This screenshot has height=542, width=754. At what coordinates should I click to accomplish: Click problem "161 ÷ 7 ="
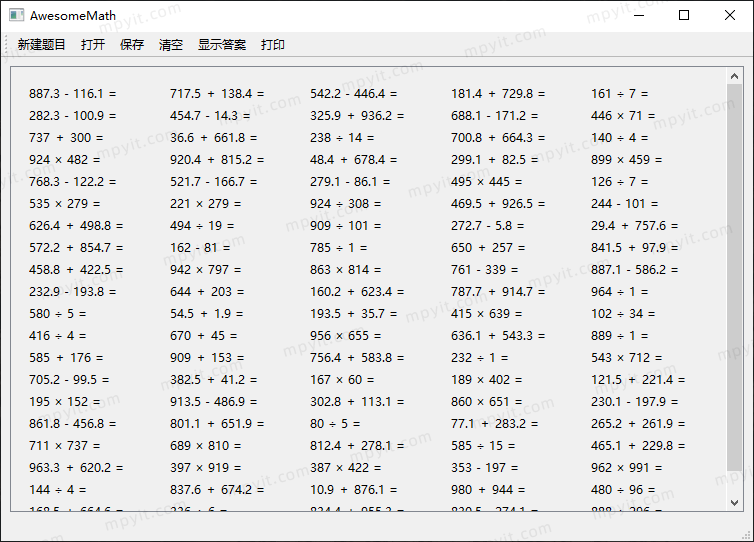point(619,93)
